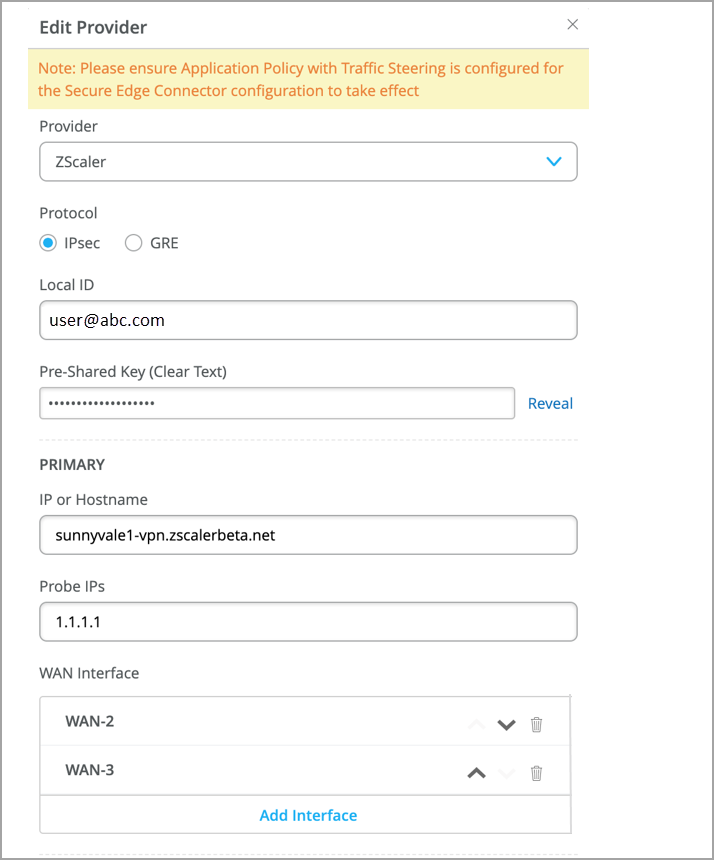The height and width of the screenshot is (860, 714).
Task: Click the greyed up arrow for WAN-2
Action: point(477,724)
